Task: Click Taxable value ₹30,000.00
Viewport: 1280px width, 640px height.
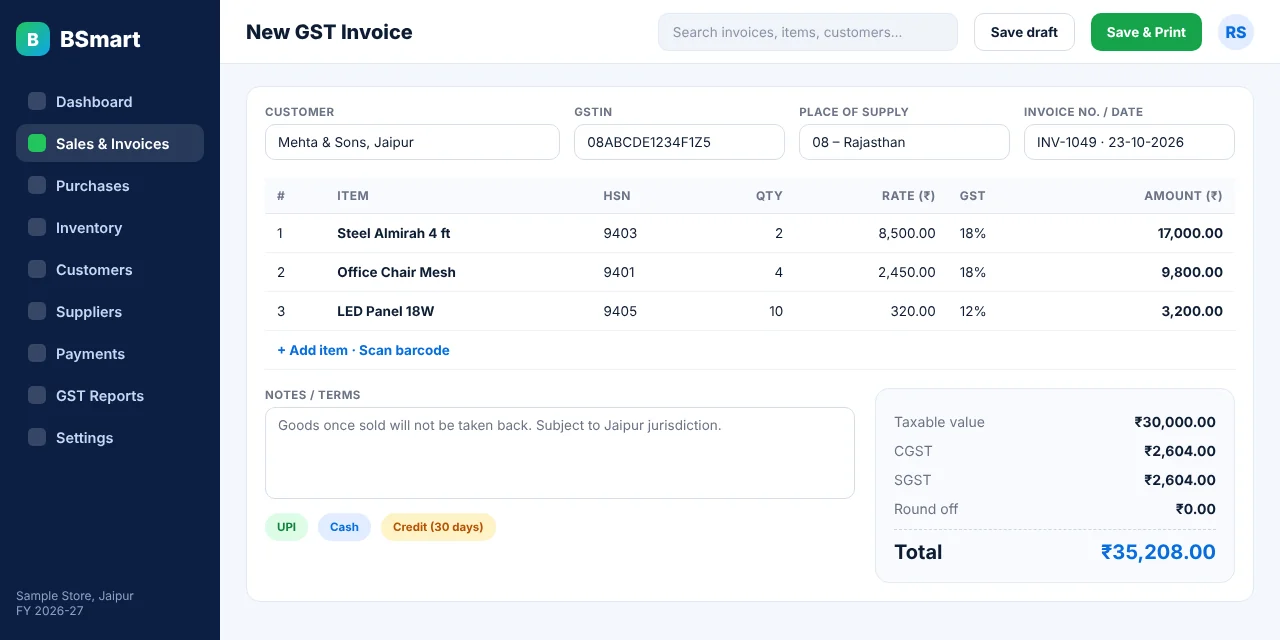Action: coord(1175,422)
